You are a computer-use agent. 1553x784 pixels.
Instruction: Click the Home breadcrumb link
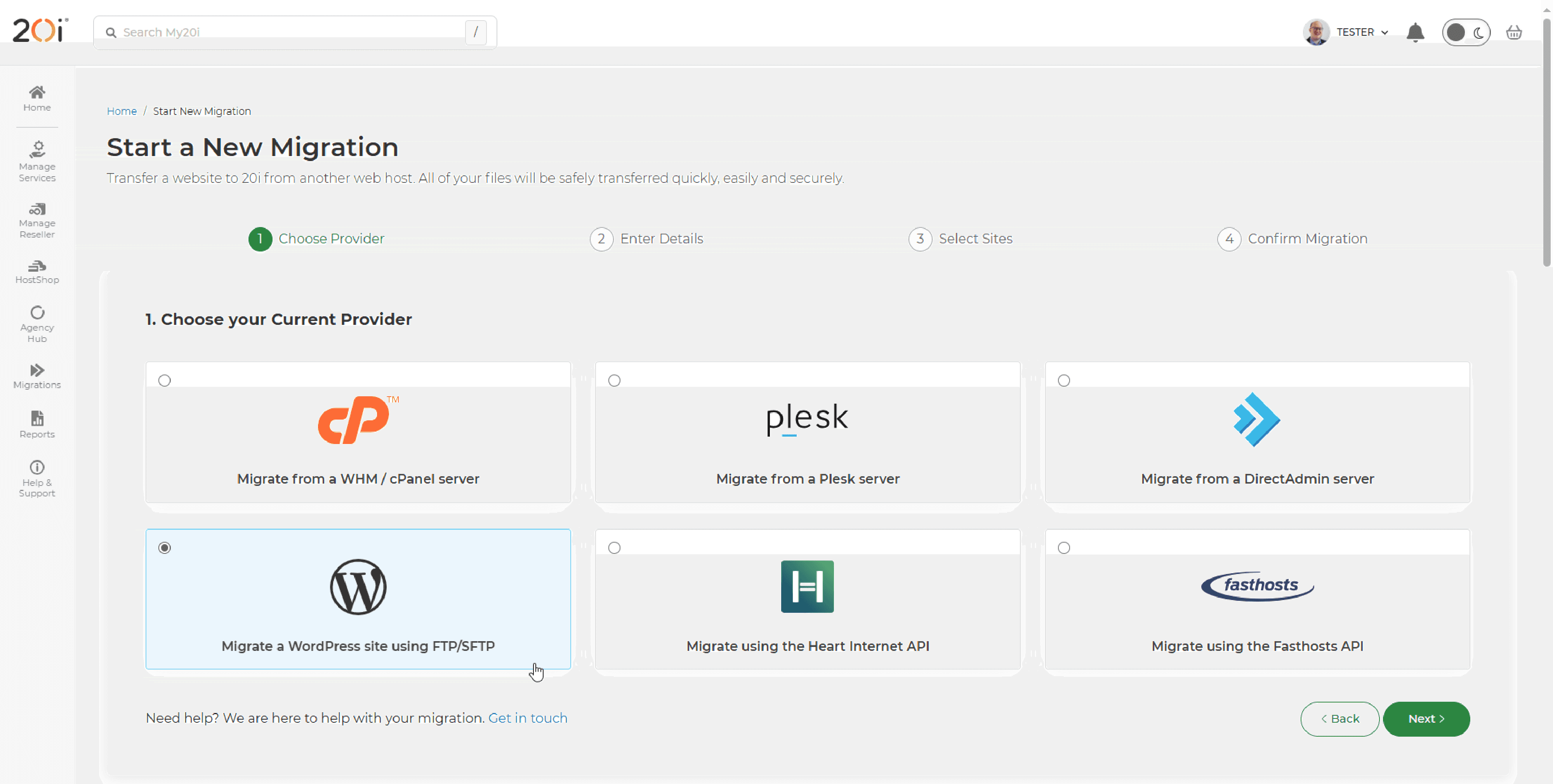[x=122, y=111]
